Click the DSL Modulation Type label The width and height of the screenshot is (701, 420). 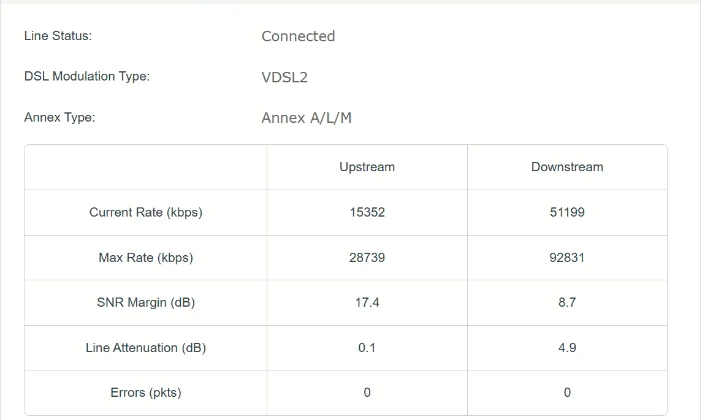[x=87, y=77]
